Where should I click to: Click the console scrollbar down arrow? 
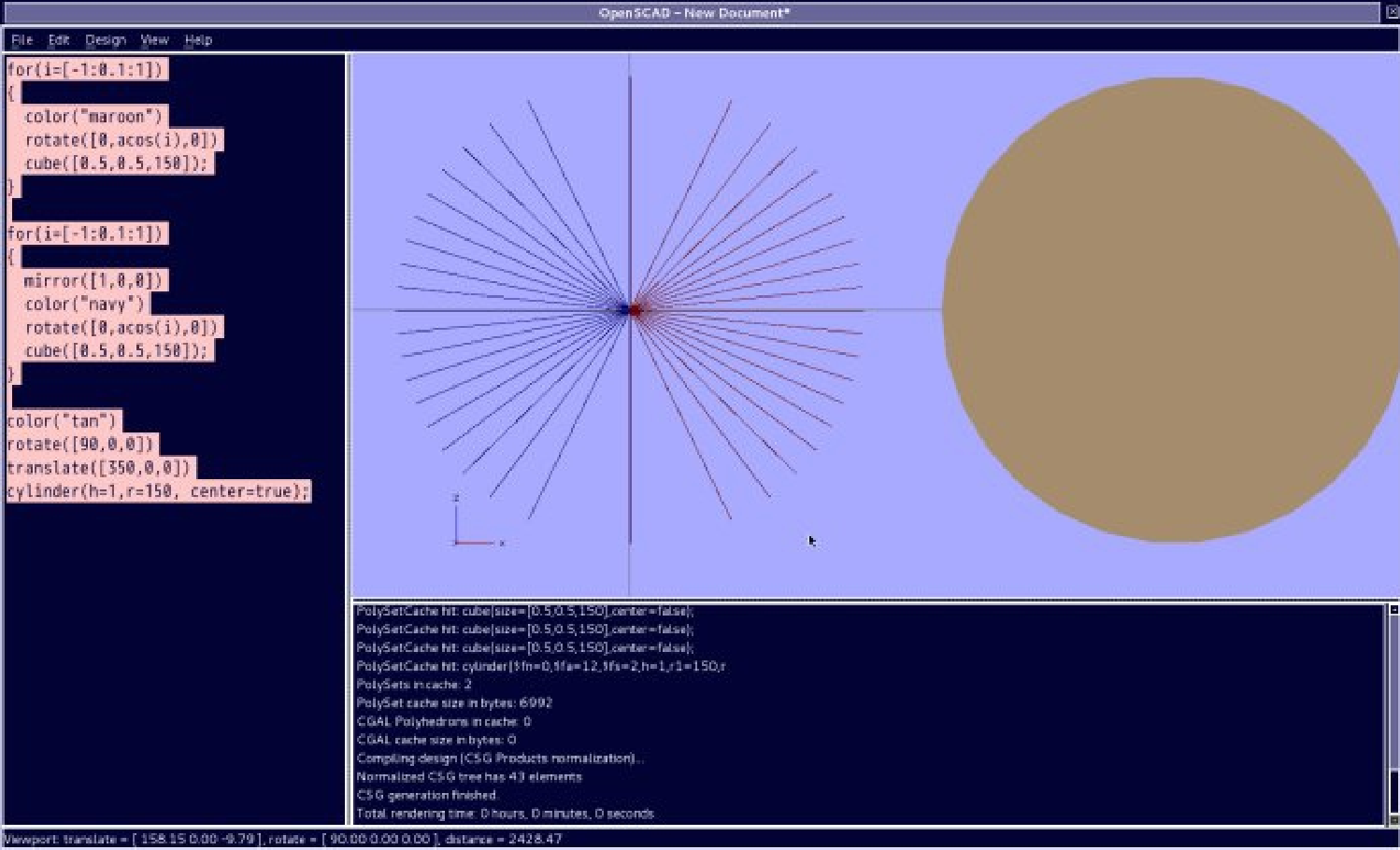[x=1393, y=820]
